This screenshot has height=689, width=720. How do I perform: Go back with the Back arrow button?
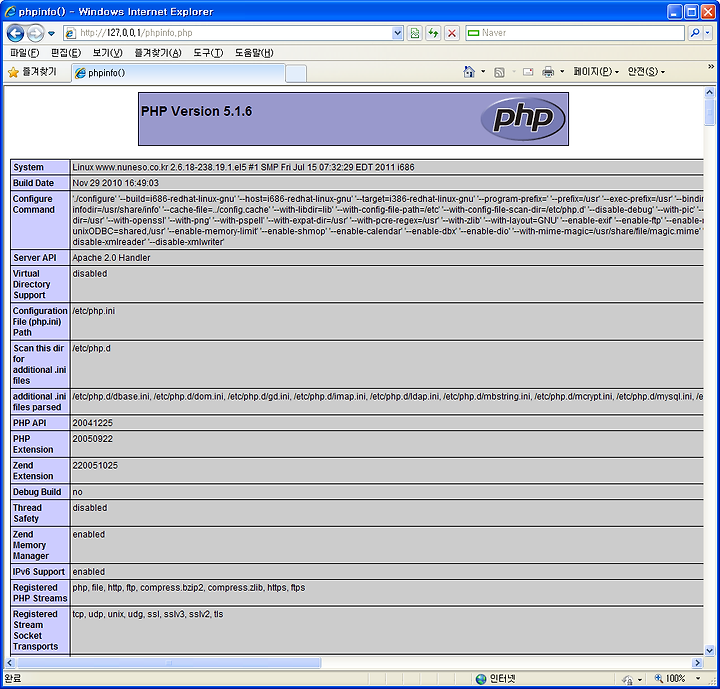click(x=15, y=33)
